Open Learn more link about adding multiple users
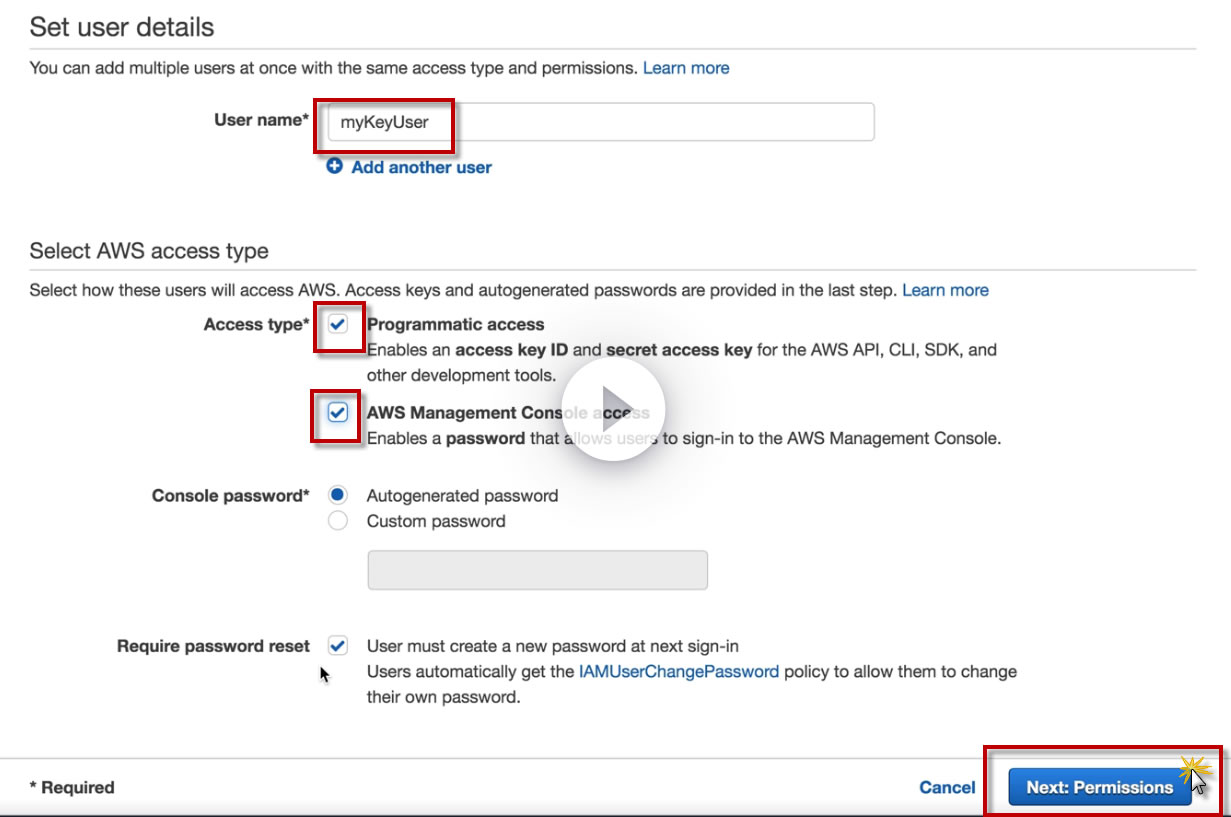 pos(686,68)
